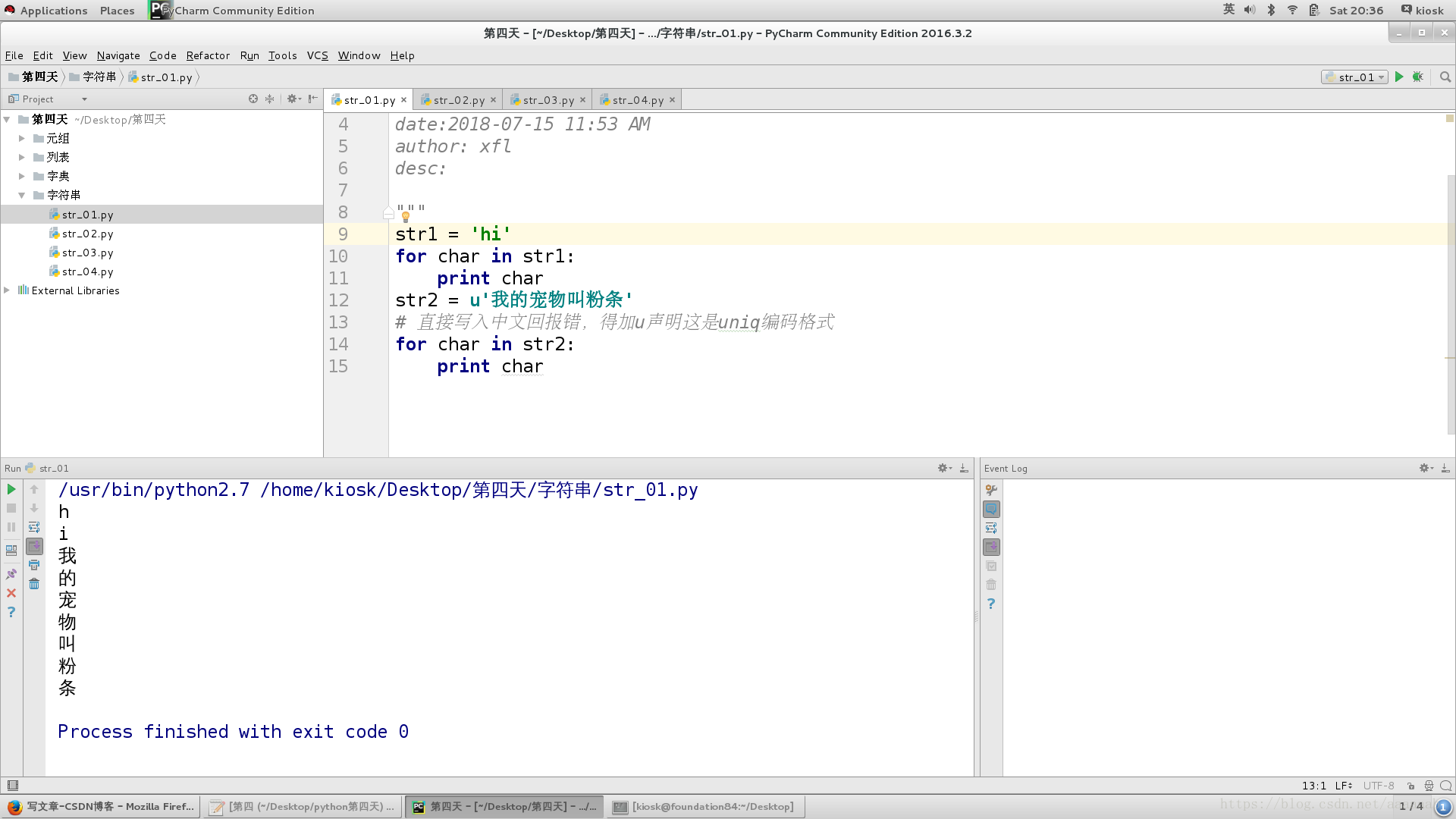Open the Refactor menu

[208, 55]
